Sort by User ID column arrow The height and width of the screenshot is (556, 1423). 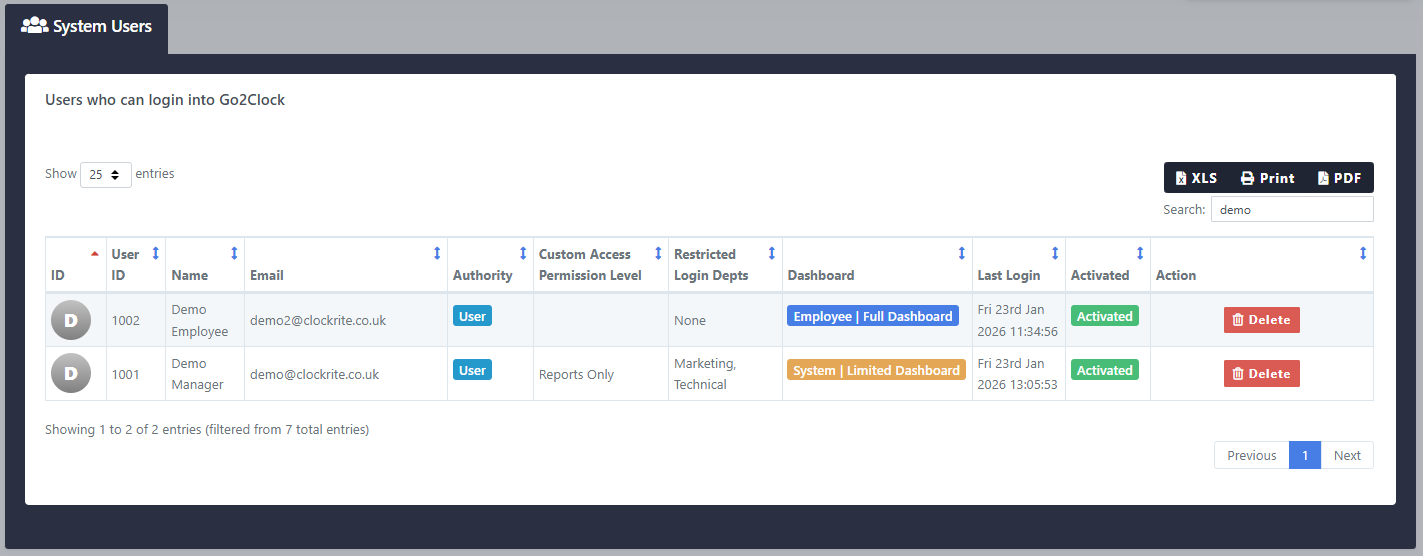155,254
